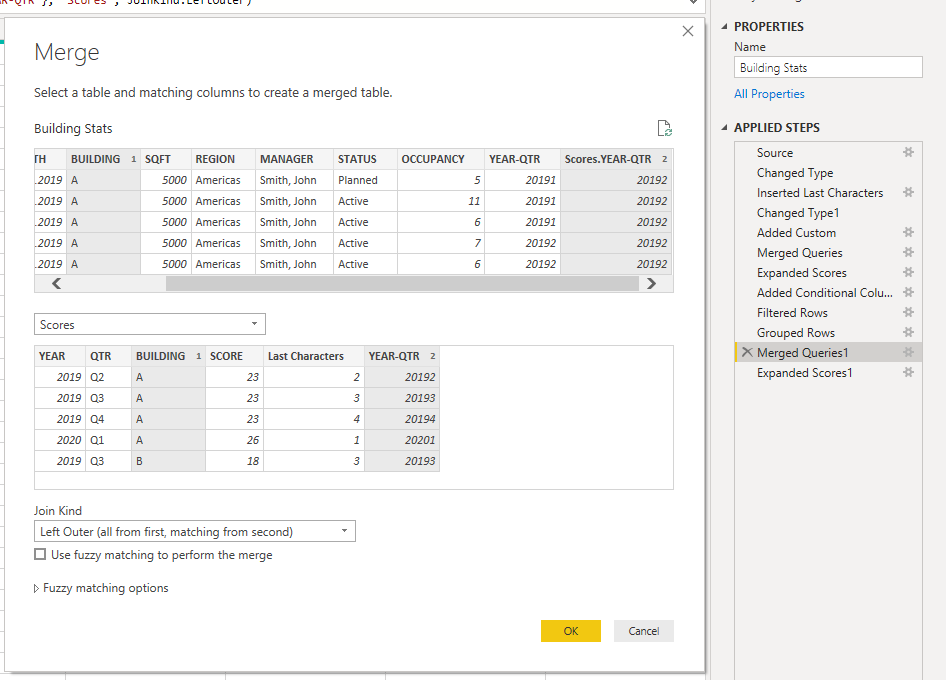Screen dimensions: 946x680
Task: Click score value 18 cell
Action: pyautogui.click(x=234, y=461)
